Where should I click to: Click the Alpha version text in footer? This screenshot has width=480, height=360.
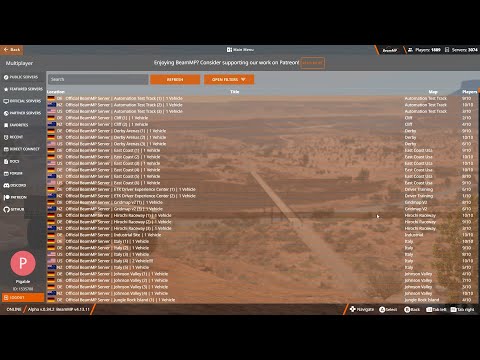pyautogui.click(x=59, y=309)
